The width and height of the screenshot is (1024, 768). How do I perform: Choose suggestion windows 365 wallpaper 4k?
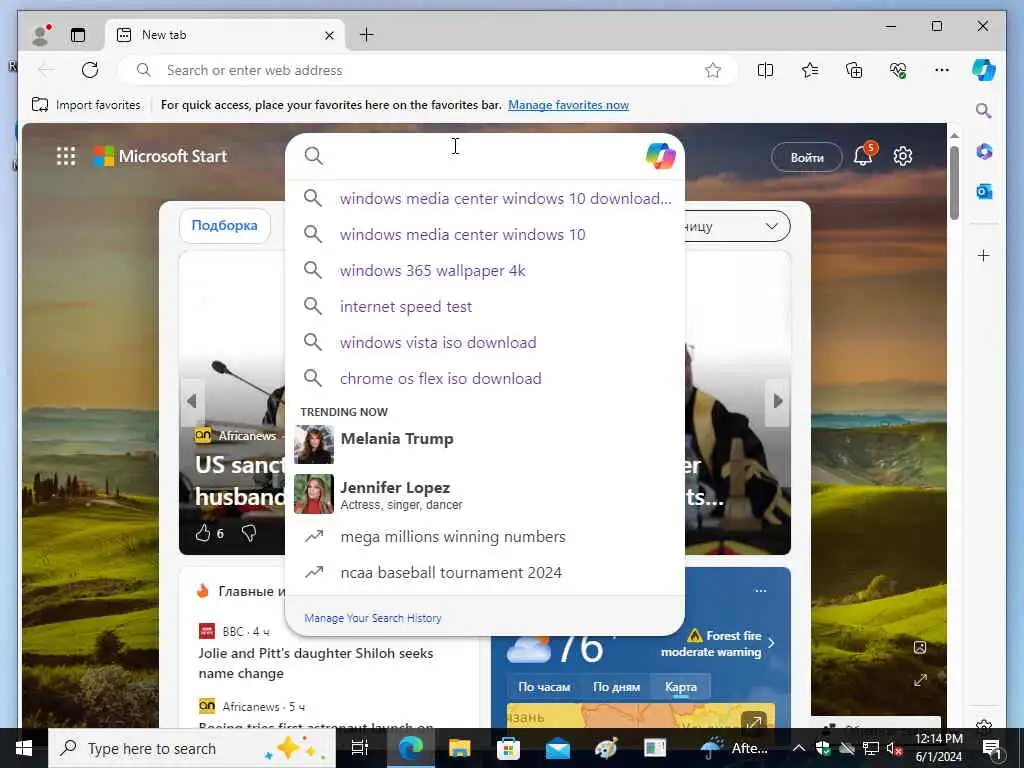coord(485,270)
